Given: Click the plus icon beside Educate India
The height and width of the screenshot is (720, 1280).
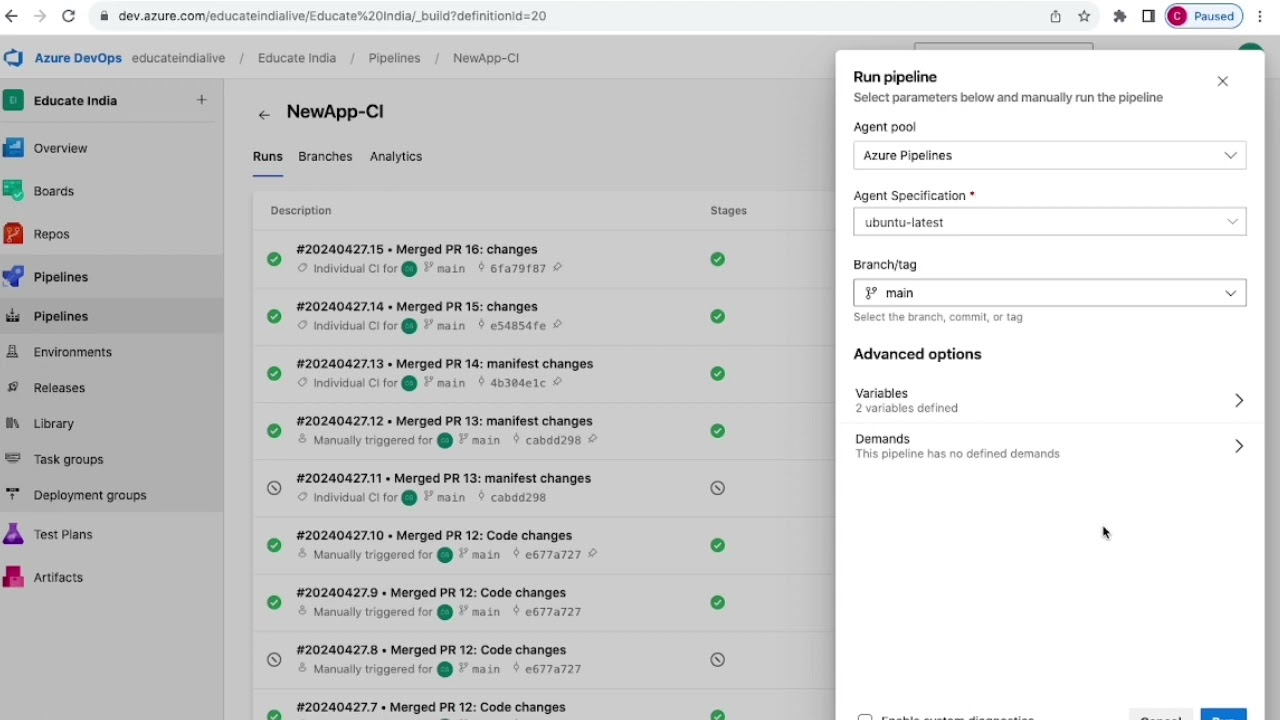Looking at the screenshot, I should pyautogui.click(x=202, y=100).
